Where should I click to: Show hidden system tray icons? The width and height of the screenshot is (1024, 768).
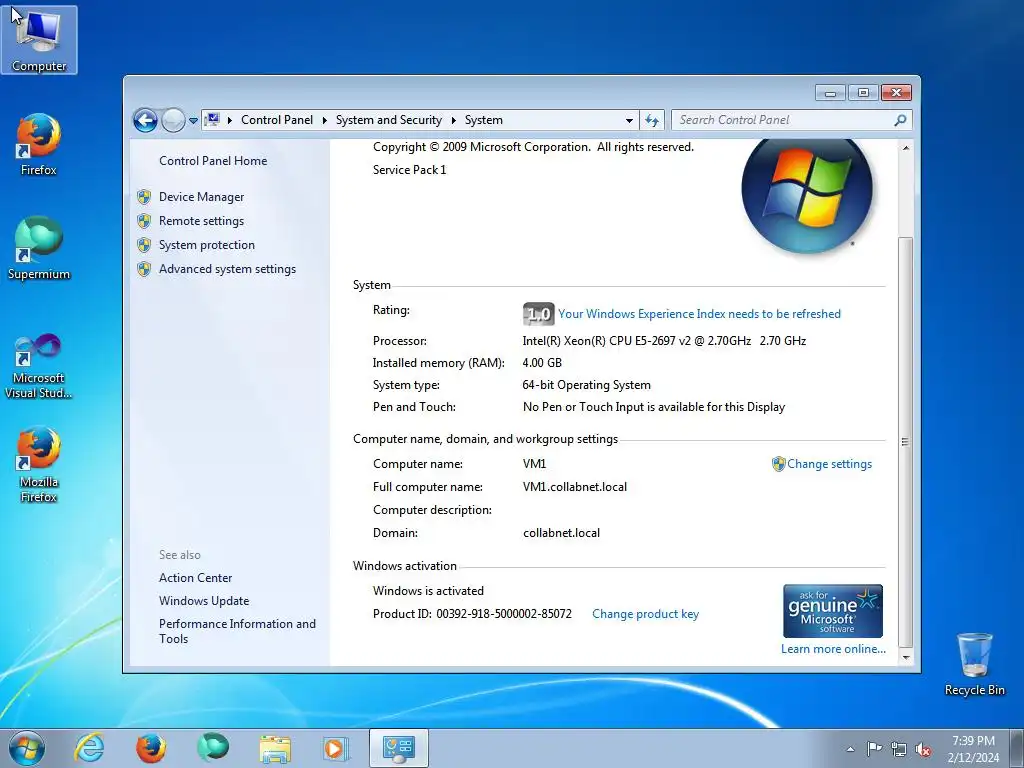850,749
